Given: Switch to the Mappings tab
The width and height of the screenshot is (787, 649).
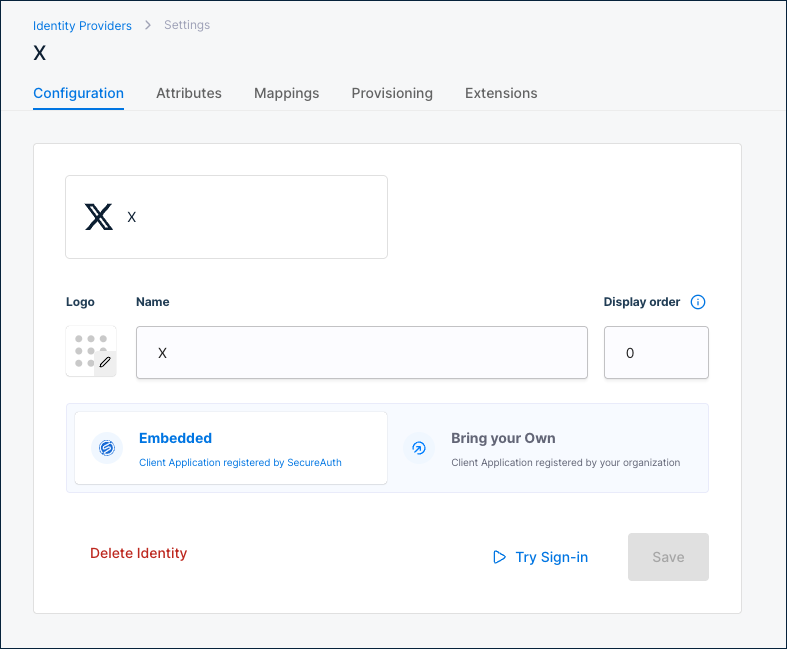Looking at the screenshot, I should click(287, 93).
